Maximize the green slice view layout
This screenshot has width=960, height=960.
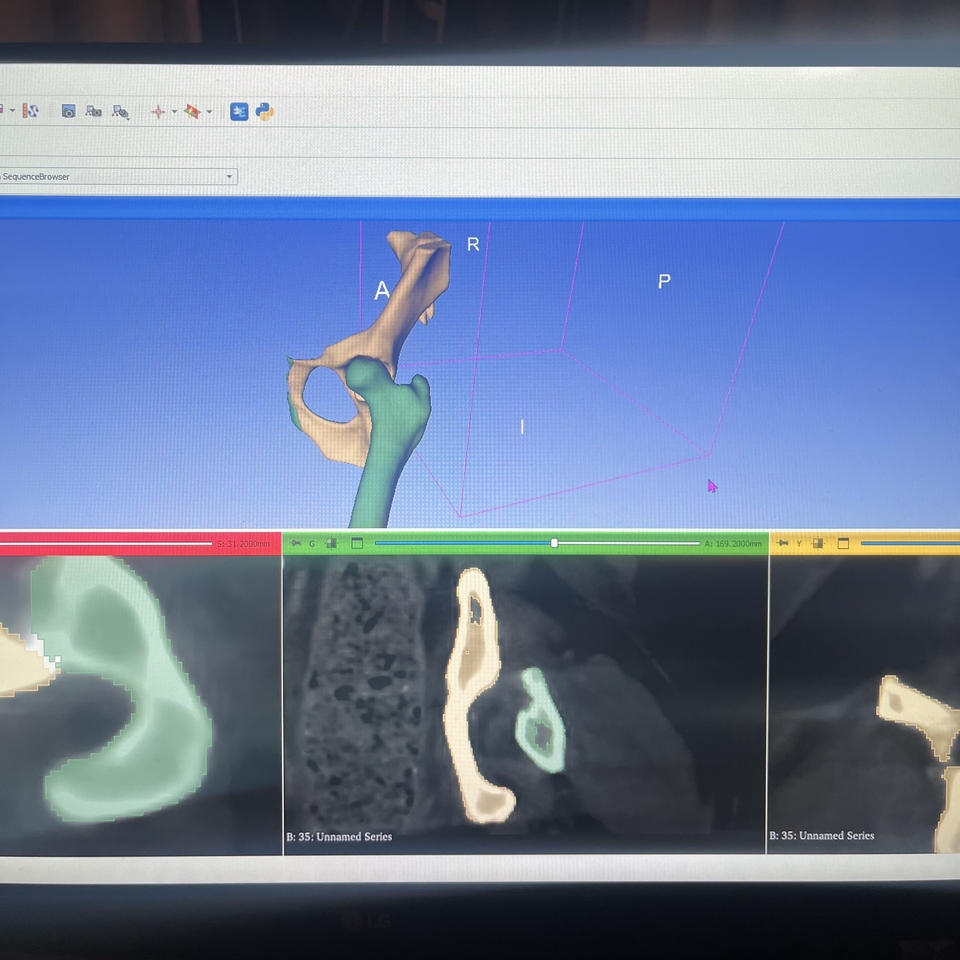click(x=357, y=544)
